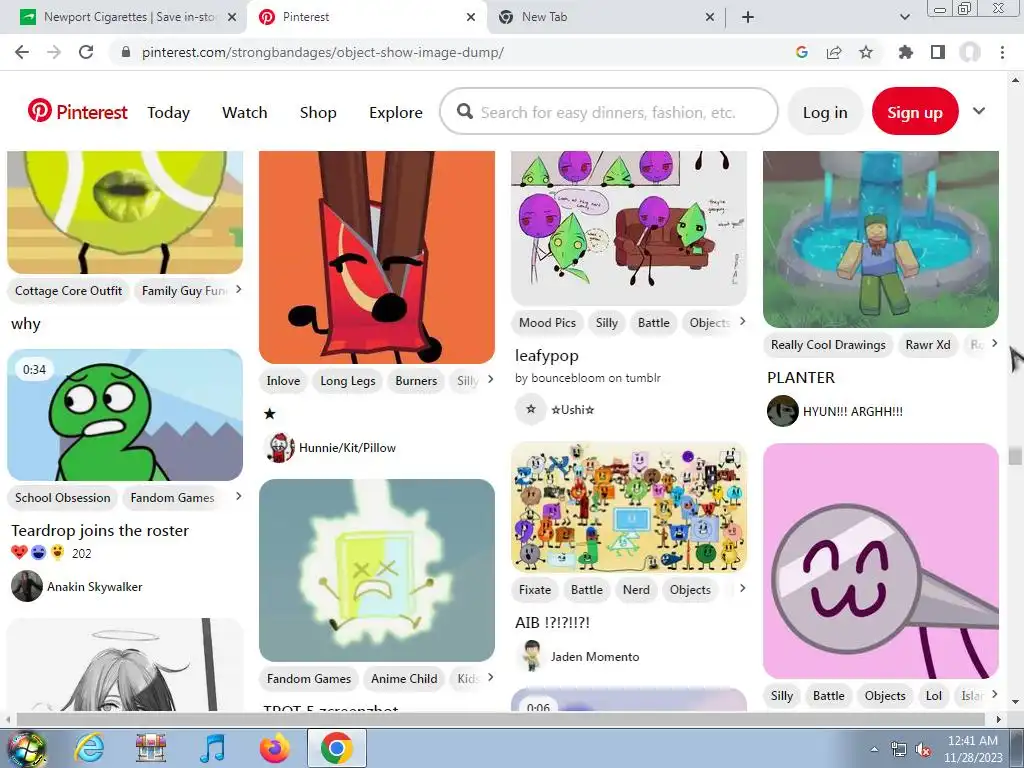The image size is (1024, 768).
Task: Click the HYUN!!! ARGHH!!! profile link
Action: click(x=853, y=411)
